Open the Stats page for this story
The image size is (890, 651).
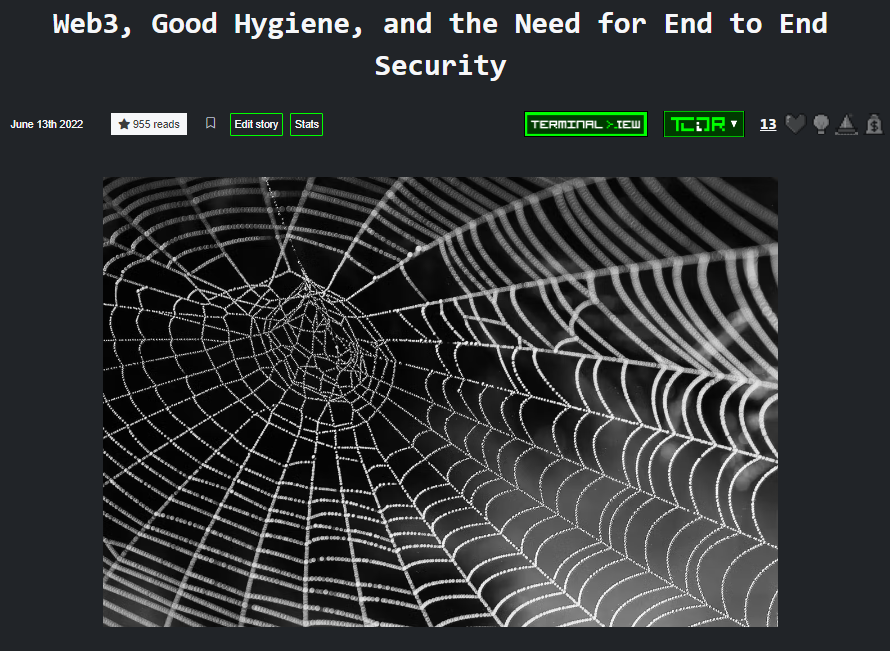point(307,124)
